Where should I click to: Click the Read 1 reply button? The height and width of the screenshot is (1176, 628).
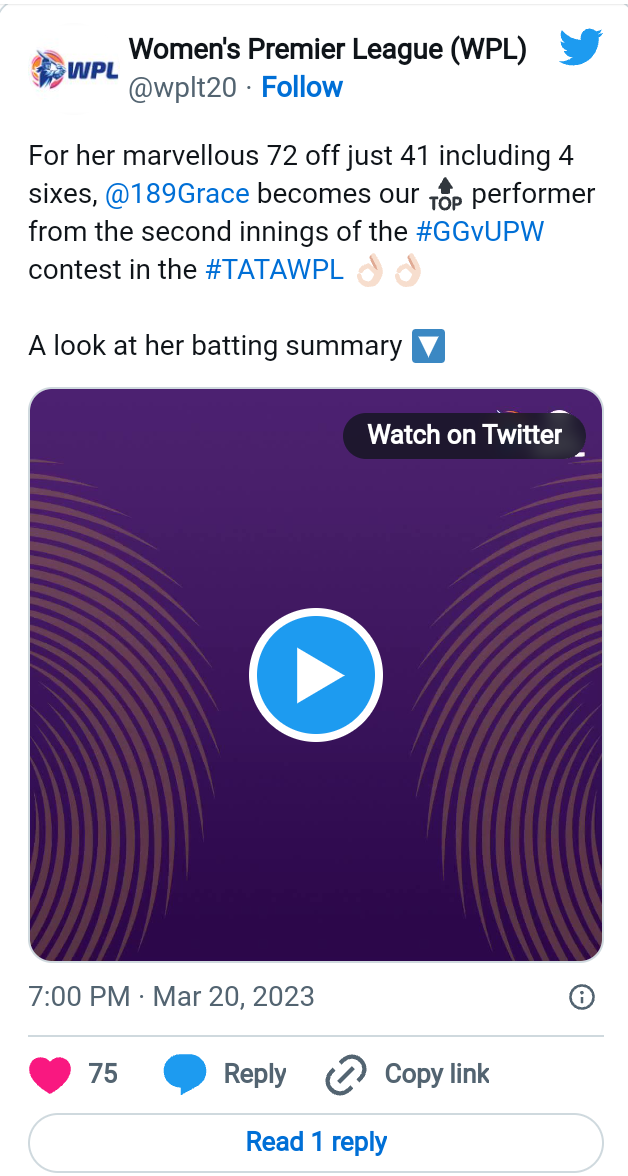[316, 1142]
